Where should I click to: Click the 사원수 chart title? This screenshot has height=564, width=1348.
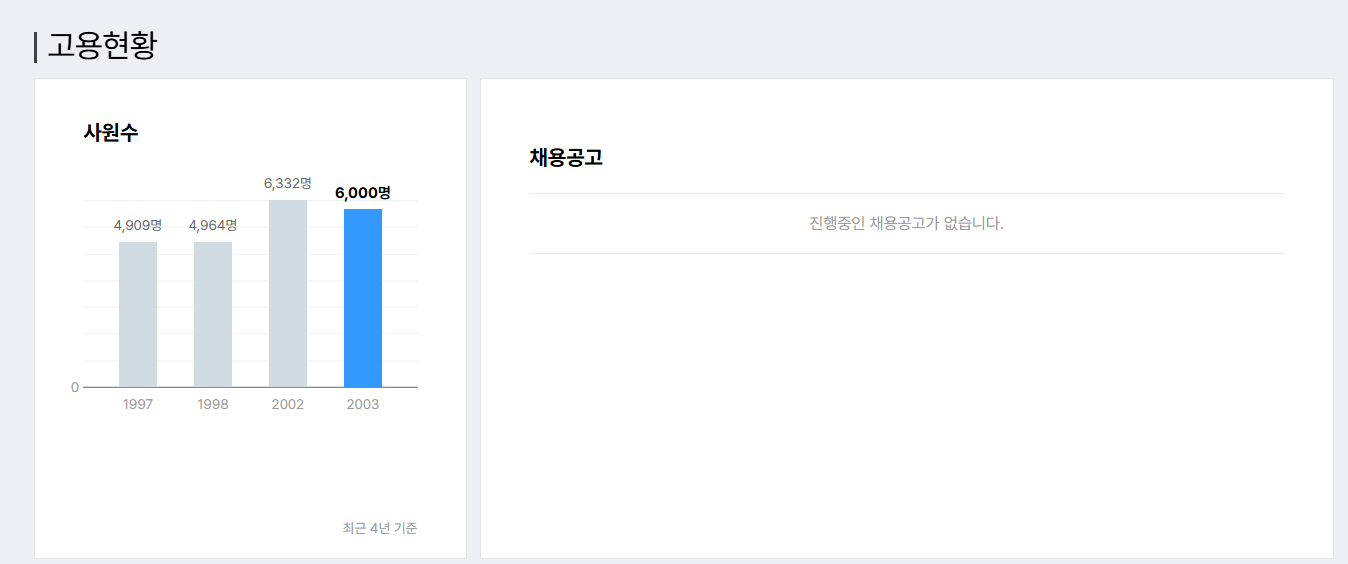111,132
